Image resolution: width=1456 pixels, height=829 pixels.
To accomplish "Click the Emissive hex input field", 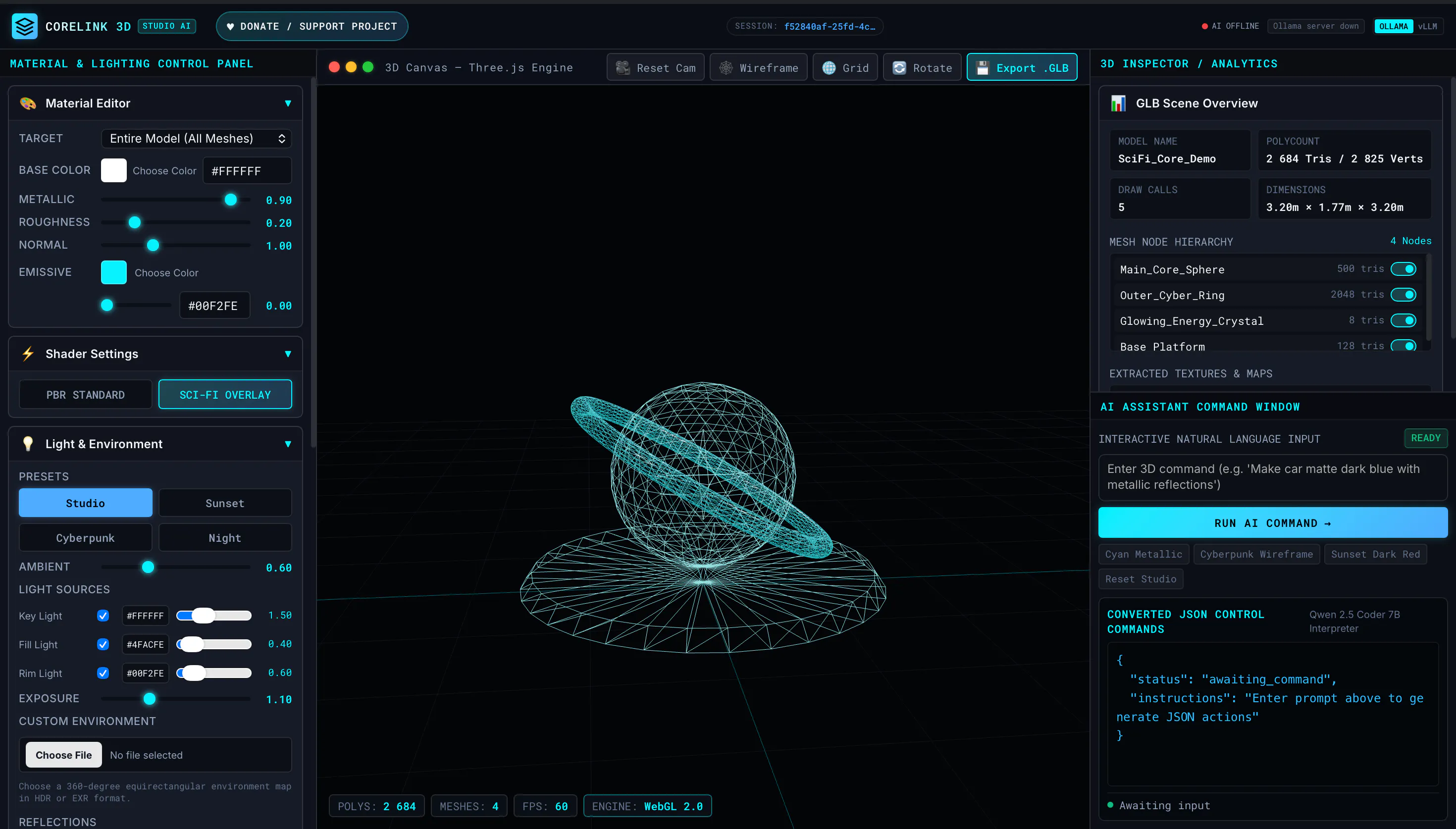I will pos(214,305).
